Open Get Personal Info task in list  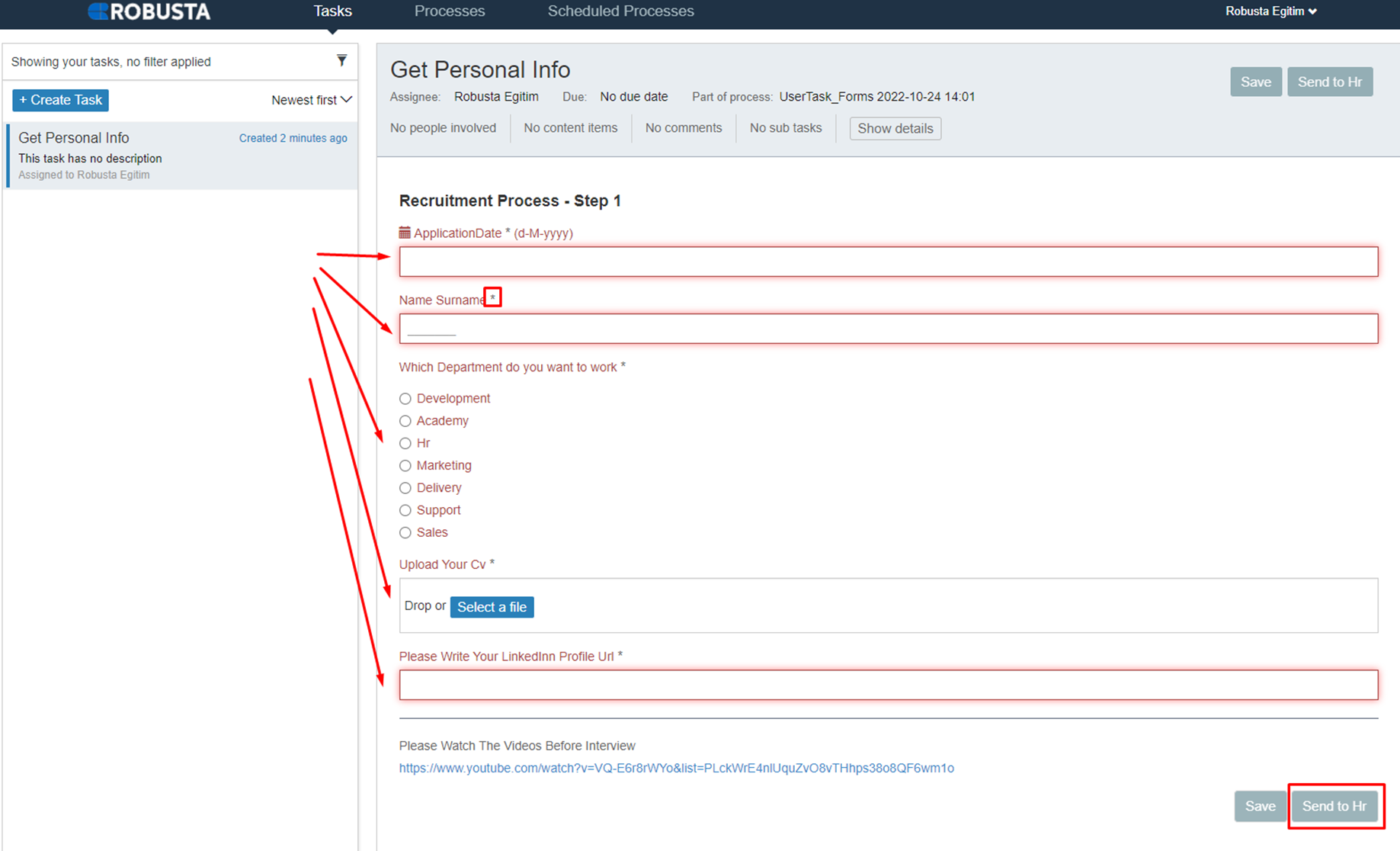(182, 156)
